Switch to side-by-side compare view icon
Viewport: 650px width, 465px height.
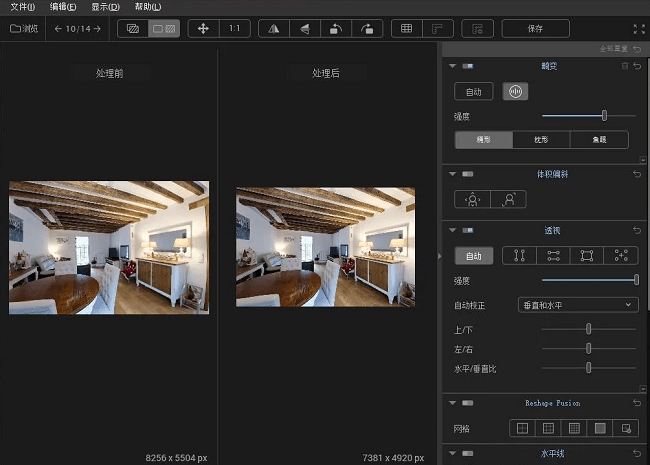click(164, 29)
